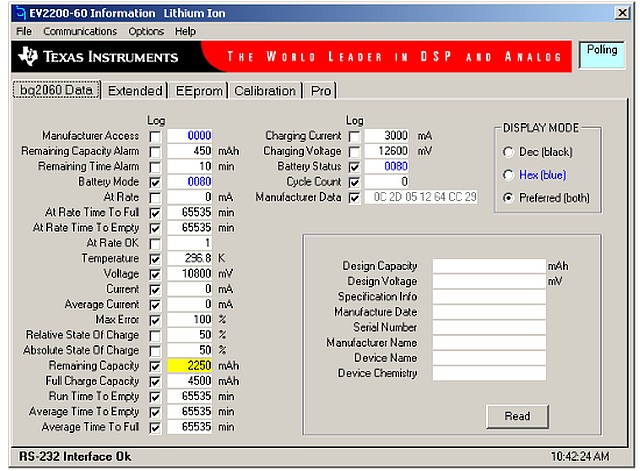Click the Device Name field
640x471 pixels.
pyautogui.click(x=489, y=358)
